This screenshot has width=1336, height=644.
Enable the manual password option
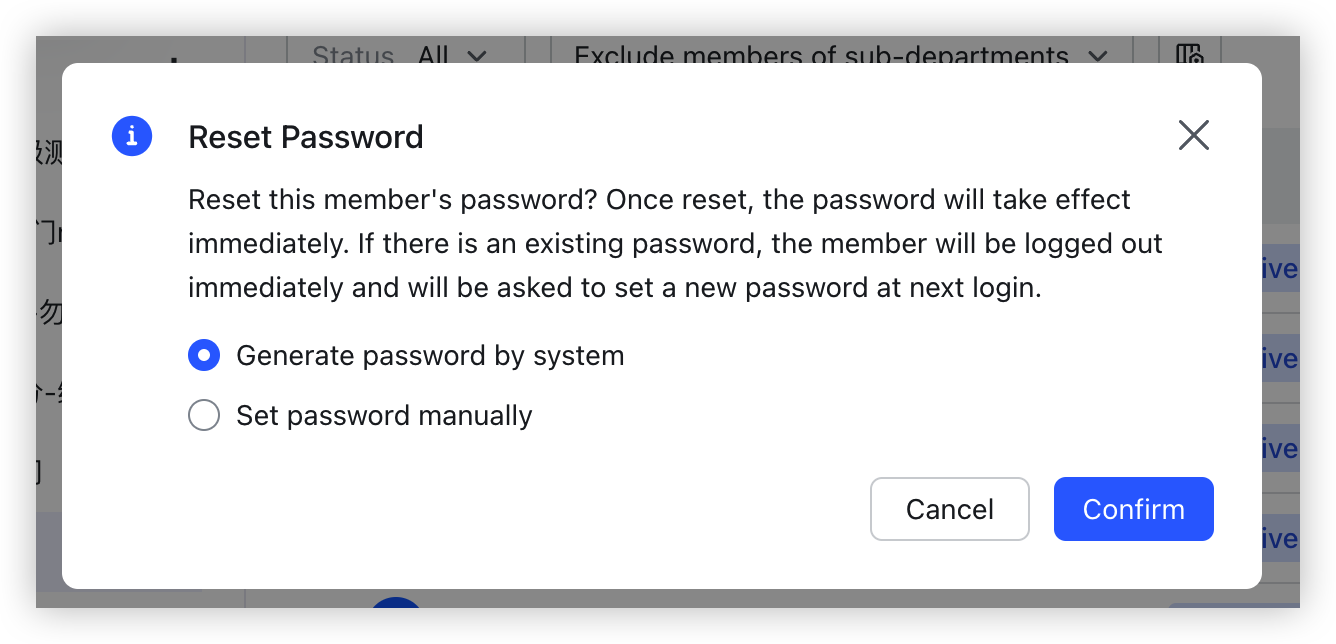pyautogui.click(x=203, y=415)
